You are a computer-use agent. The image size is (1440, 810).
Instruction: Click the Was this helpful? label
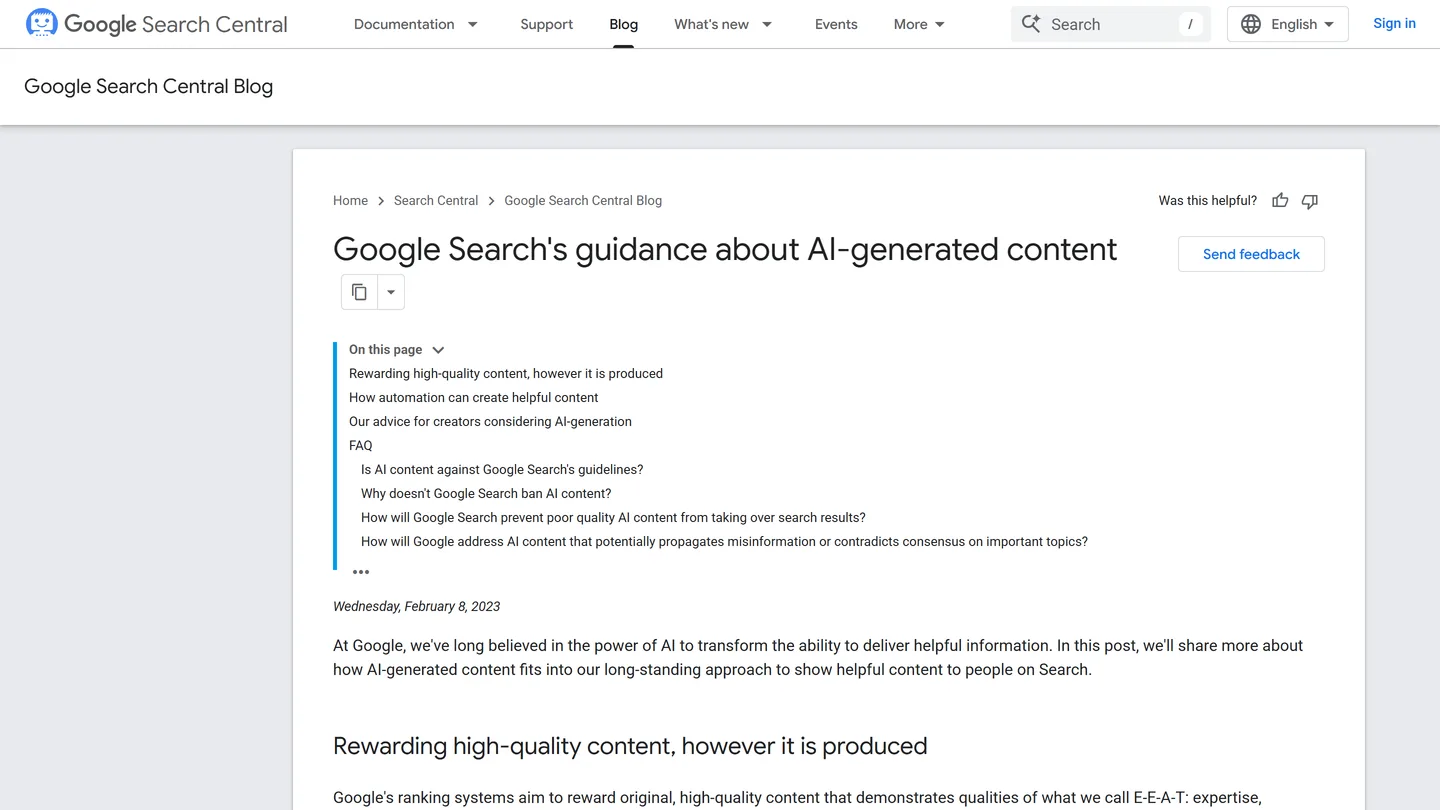point(1207,201)
